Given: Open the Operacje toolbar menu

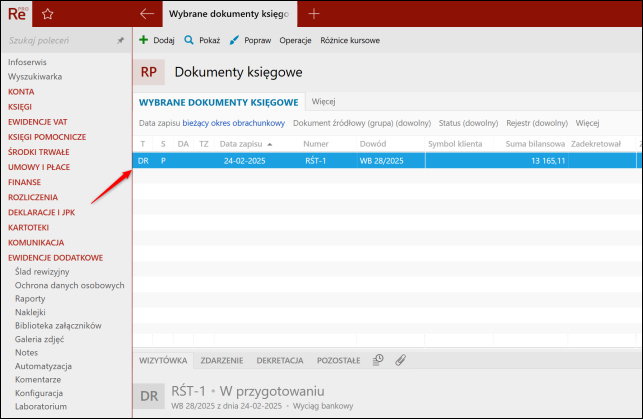Looking at the screenshot, I should (x=295, y=40).
